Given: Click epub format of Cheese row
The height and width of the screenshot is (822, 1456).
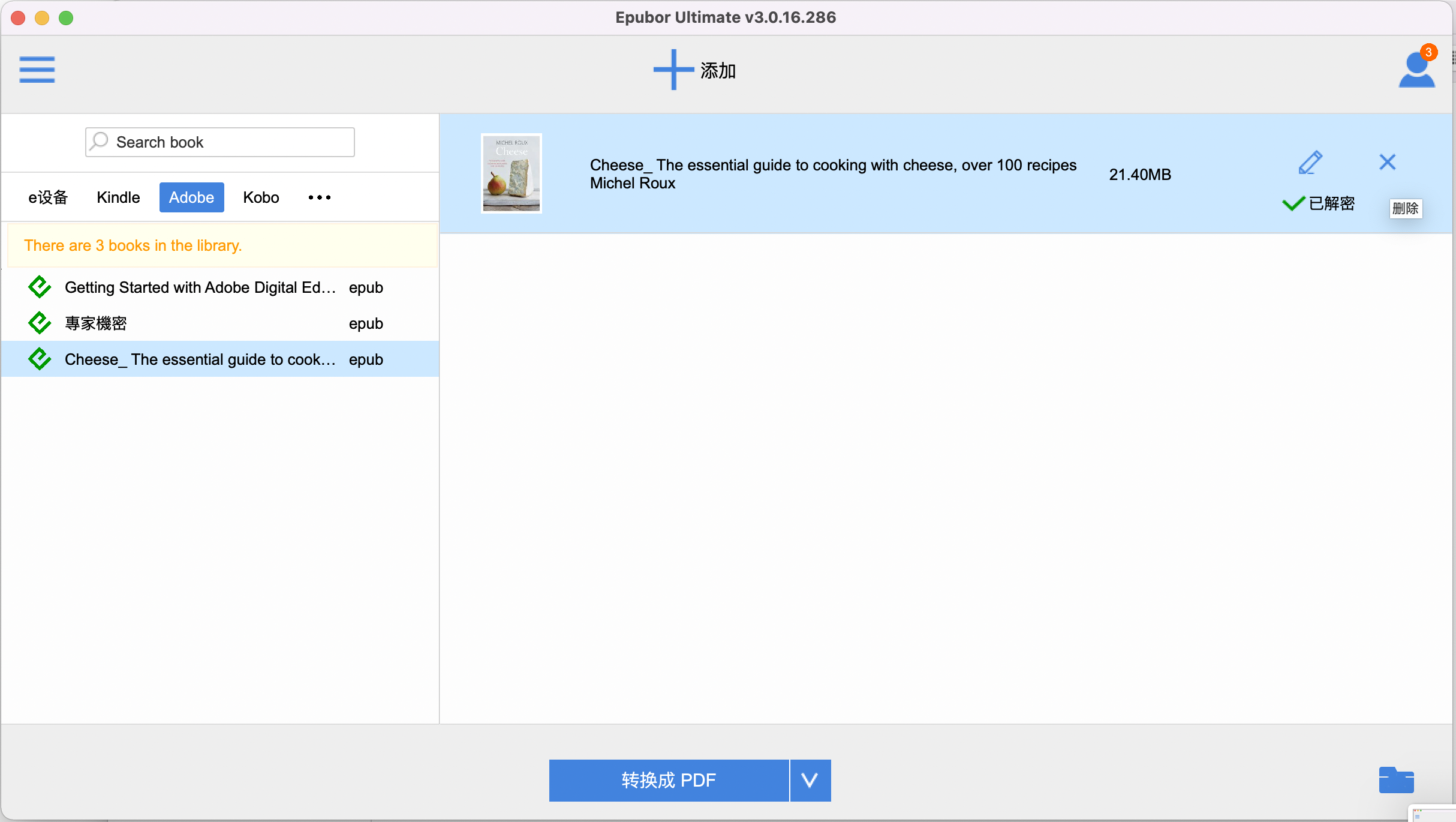Looking at the screenshot, I should click(366, 359).
